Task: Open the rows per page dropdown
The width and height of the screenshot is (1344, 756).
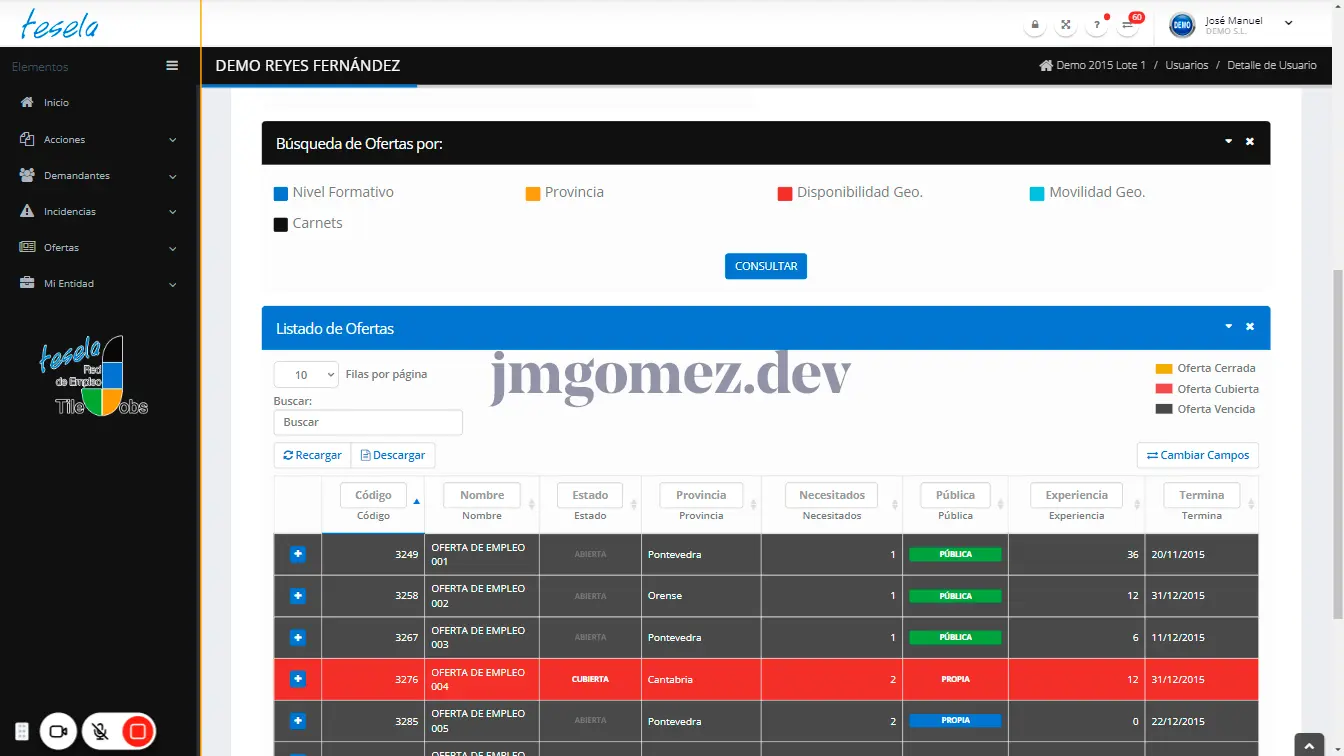Action: point(306,375)
